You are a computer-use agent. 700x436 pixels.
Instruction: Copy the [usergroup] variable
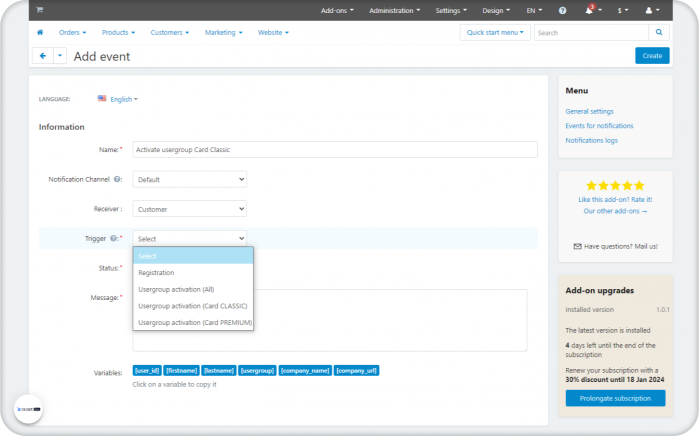coord(257,370)
